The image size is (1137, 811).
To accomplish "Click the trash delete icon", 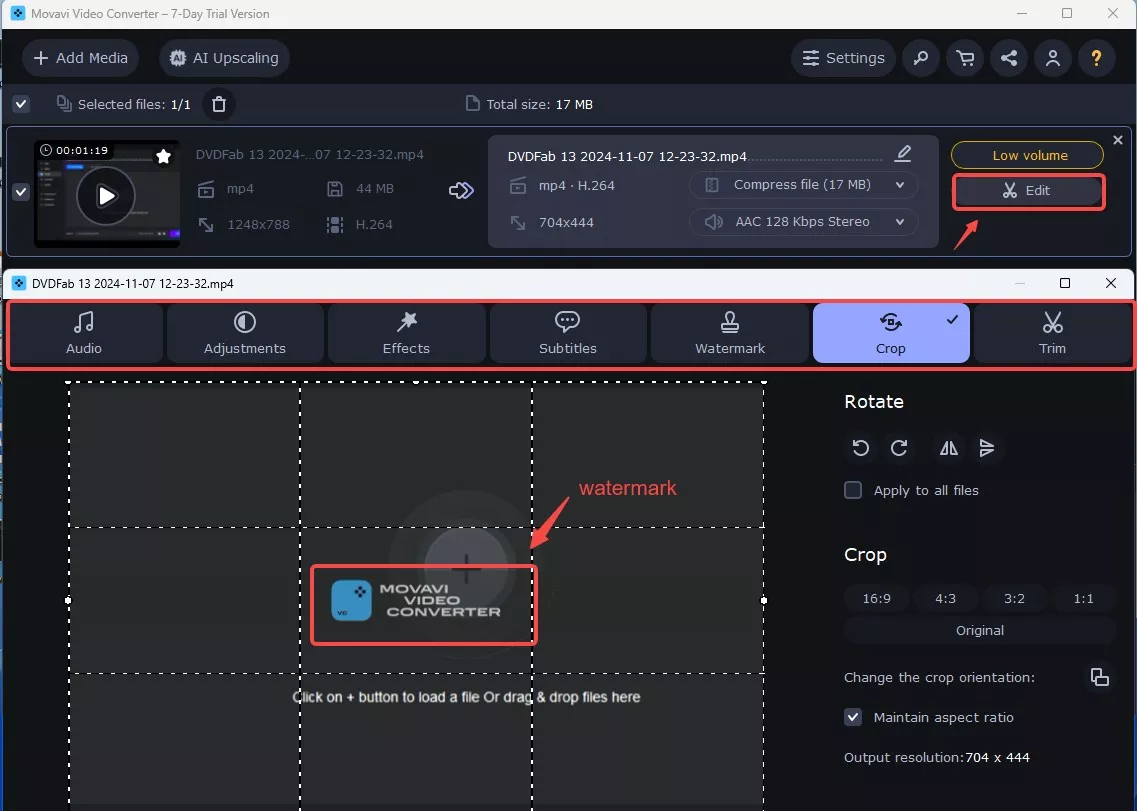I will coord(219,104).
